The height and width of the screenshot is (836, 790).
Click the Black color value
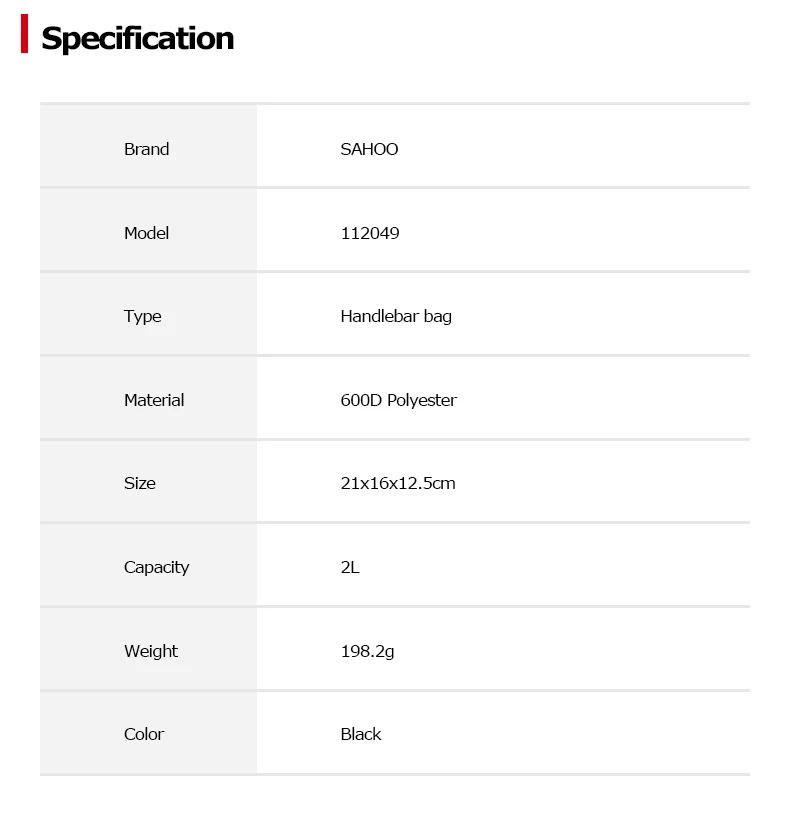click(361, 734)
